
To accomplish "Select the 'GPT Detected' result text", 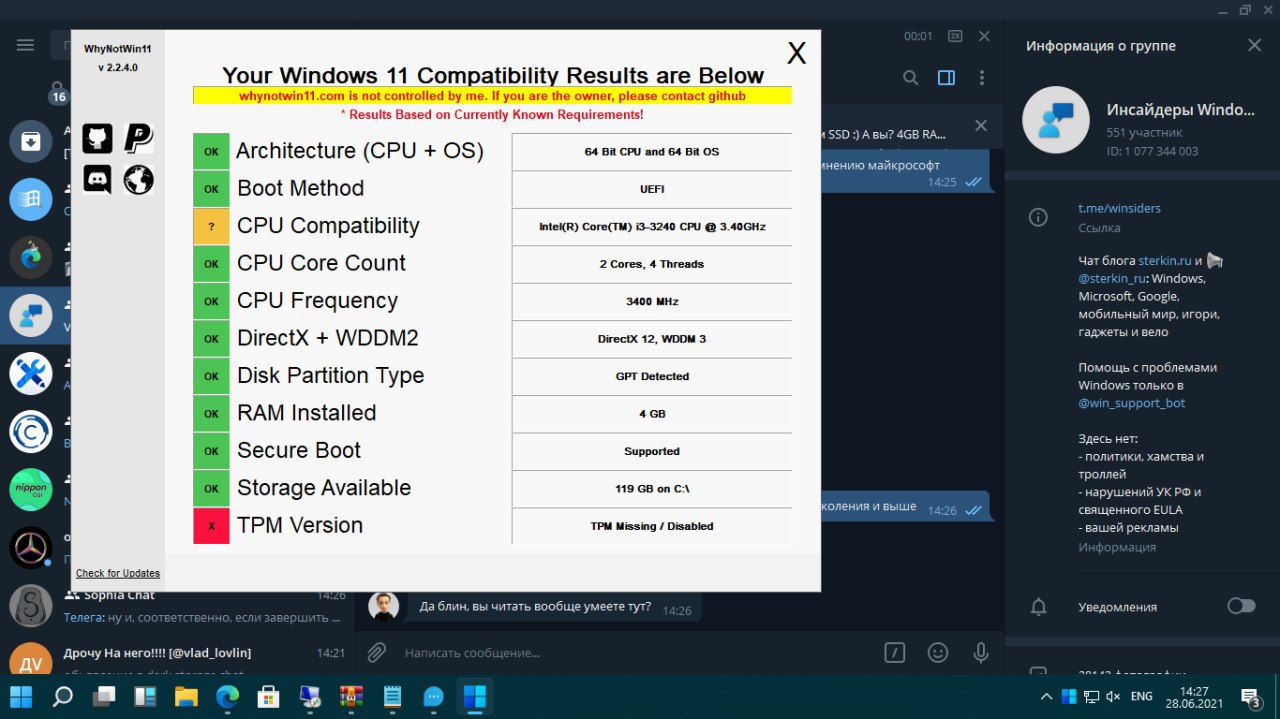I will [x=652, y=376].
